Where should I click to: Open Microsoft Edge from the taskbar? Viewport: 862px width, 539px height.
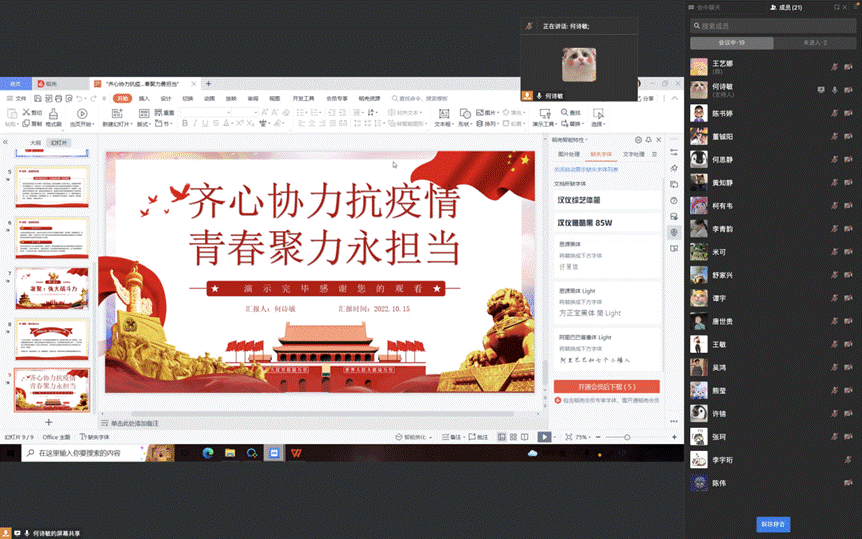(208, 453)
